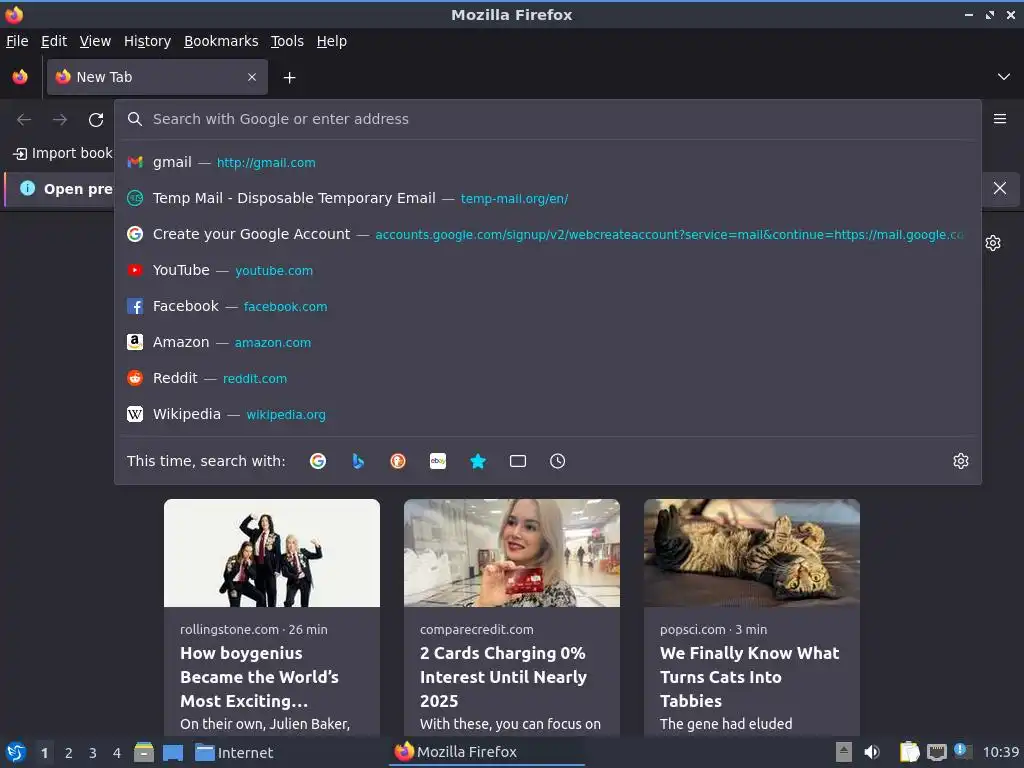Viewport: 1024px width, 768px height.
Task: Open the desktop start menu icon
Action: (16, 752)
